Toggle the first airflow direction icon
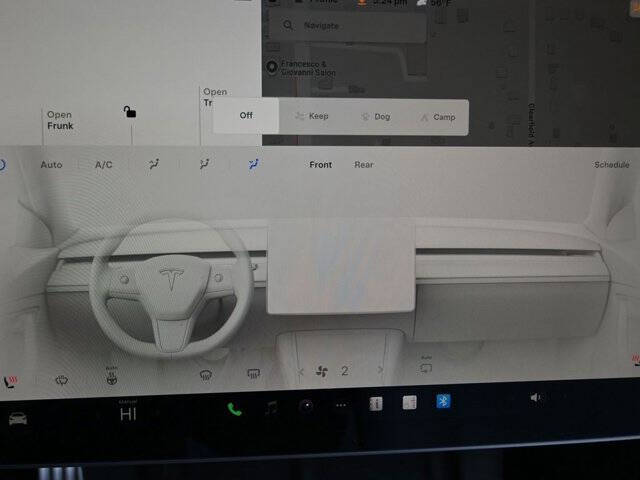 (x=154, y=164)
